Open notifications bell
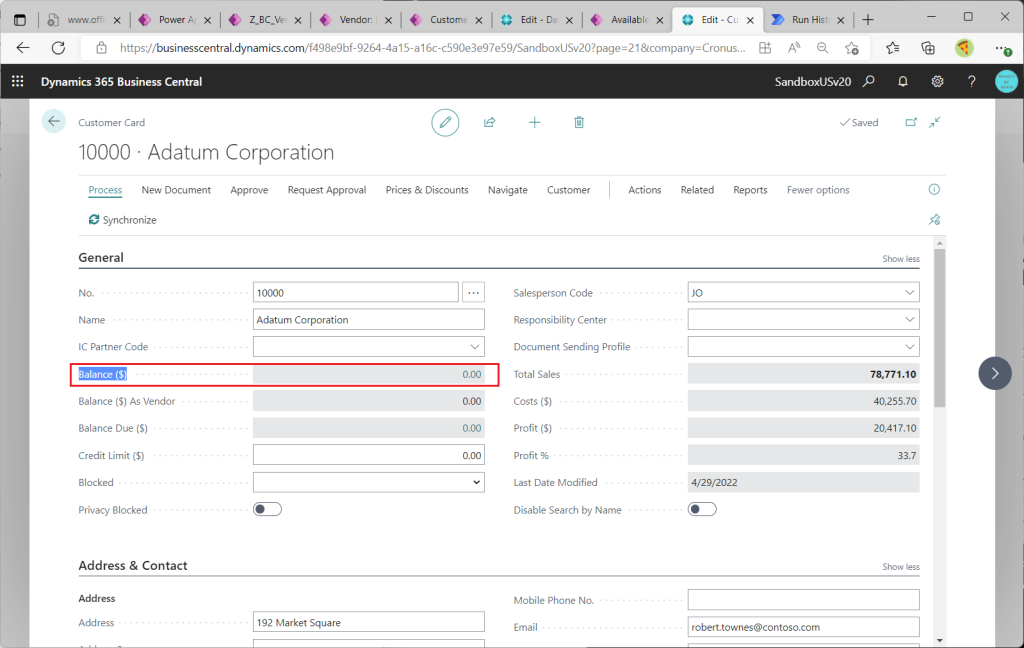 (x=903, y=81)
